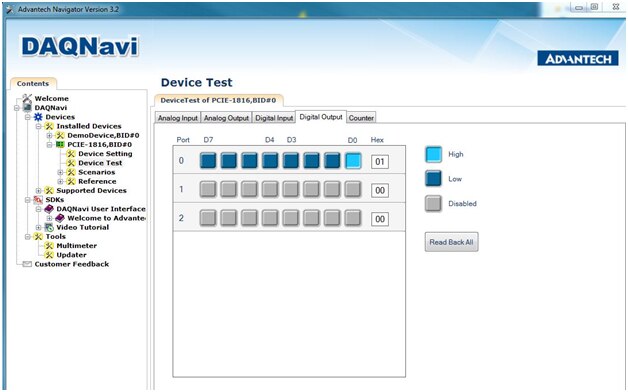The image size is (628, 392).
Task: Click the icon beside Device Test
Action: click(71, 163)
